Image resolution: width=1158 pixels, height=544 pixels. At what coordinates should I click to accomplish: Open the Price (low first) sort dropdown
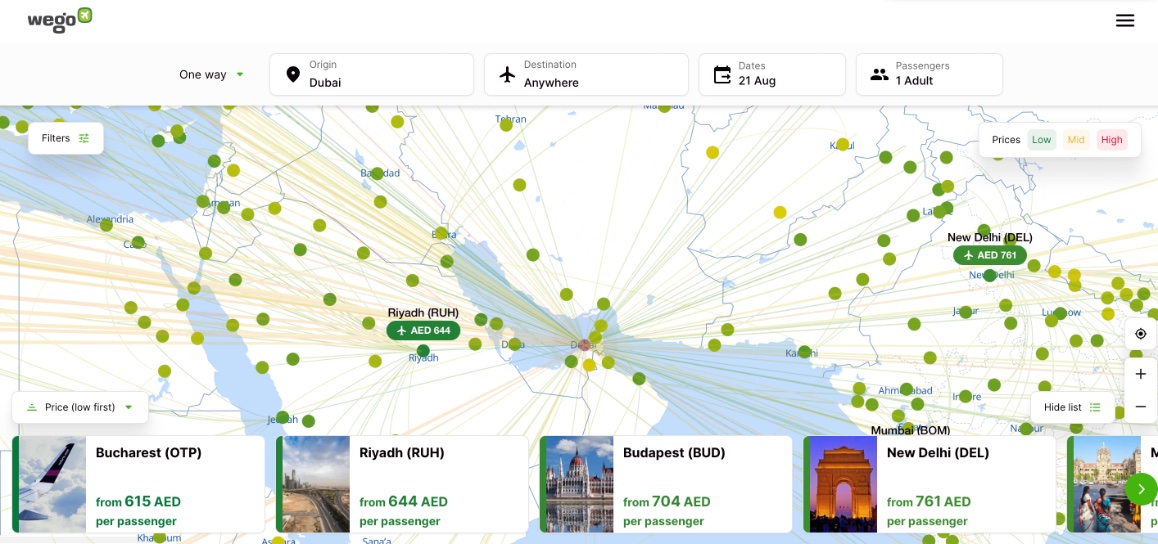coord(80,407)
